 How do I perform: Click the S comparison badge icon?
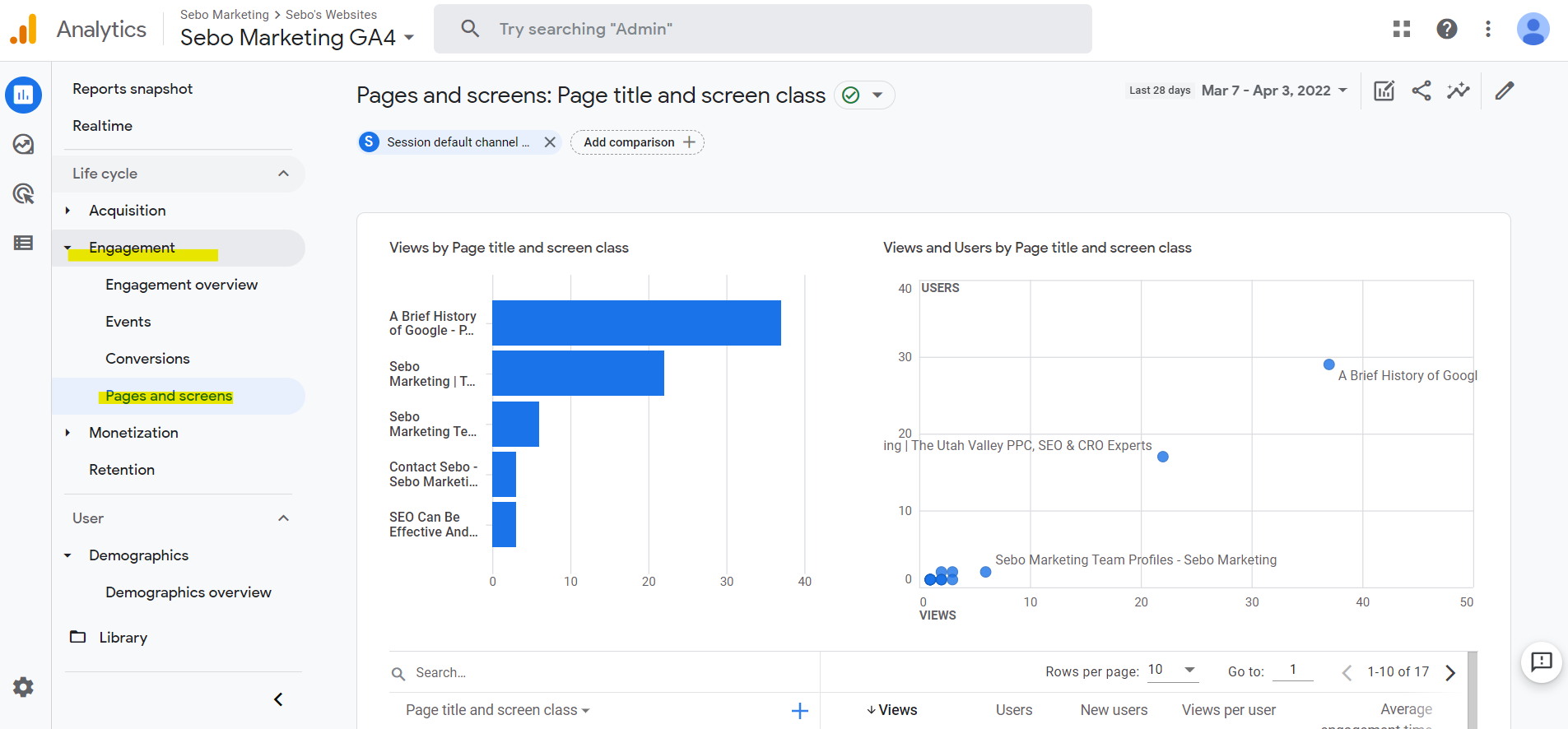pos(369,142)
